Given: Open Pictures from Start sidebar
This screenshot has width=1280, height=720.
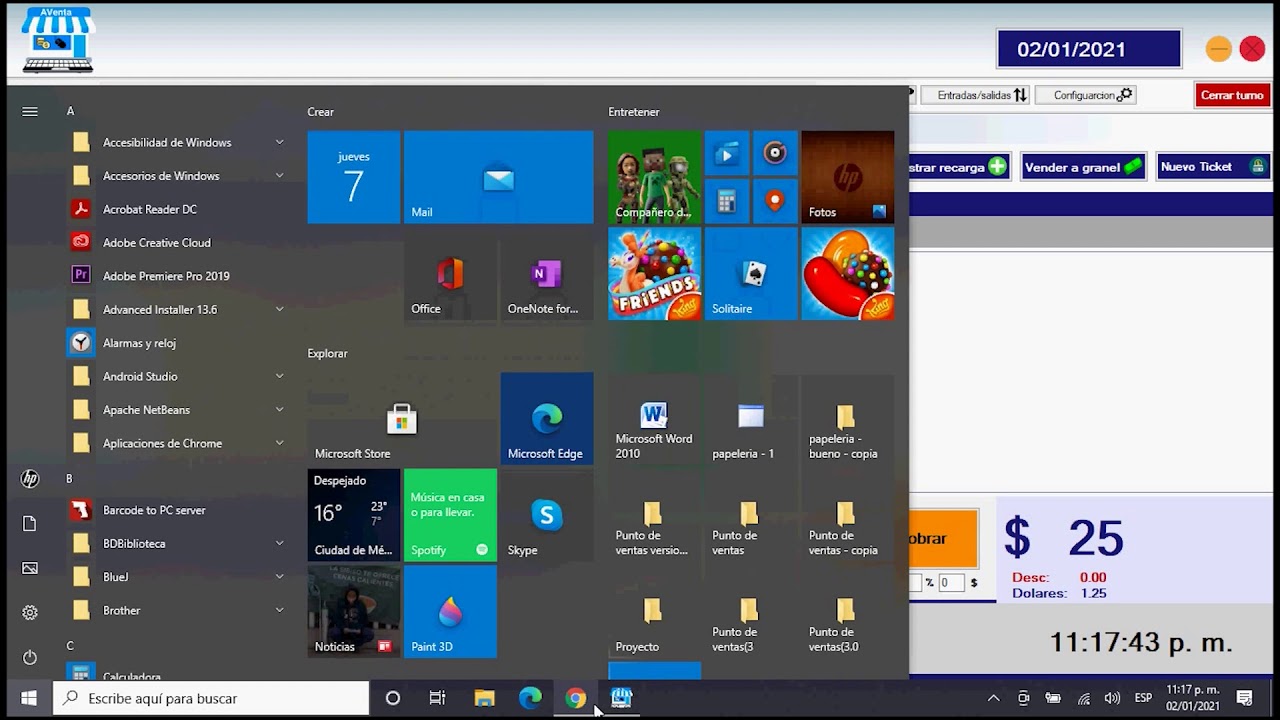Looking at the screenshot, I should coord(29,568).
